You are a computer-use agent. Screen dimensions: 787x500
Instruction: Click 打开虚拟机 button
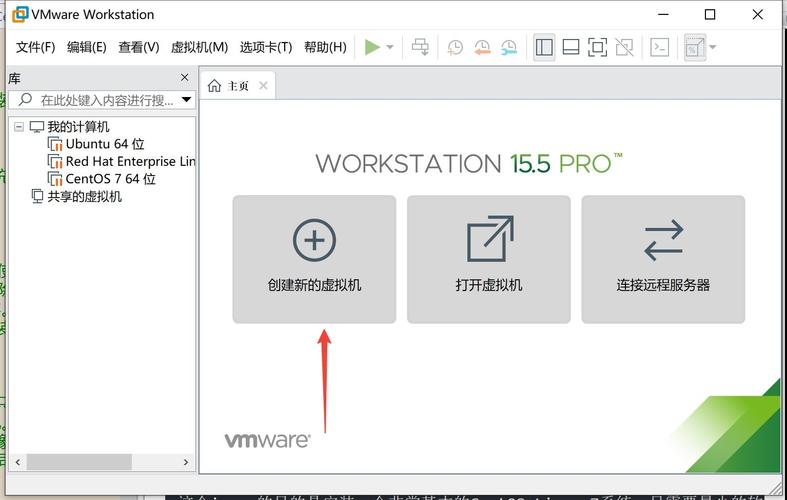(488, 259)
